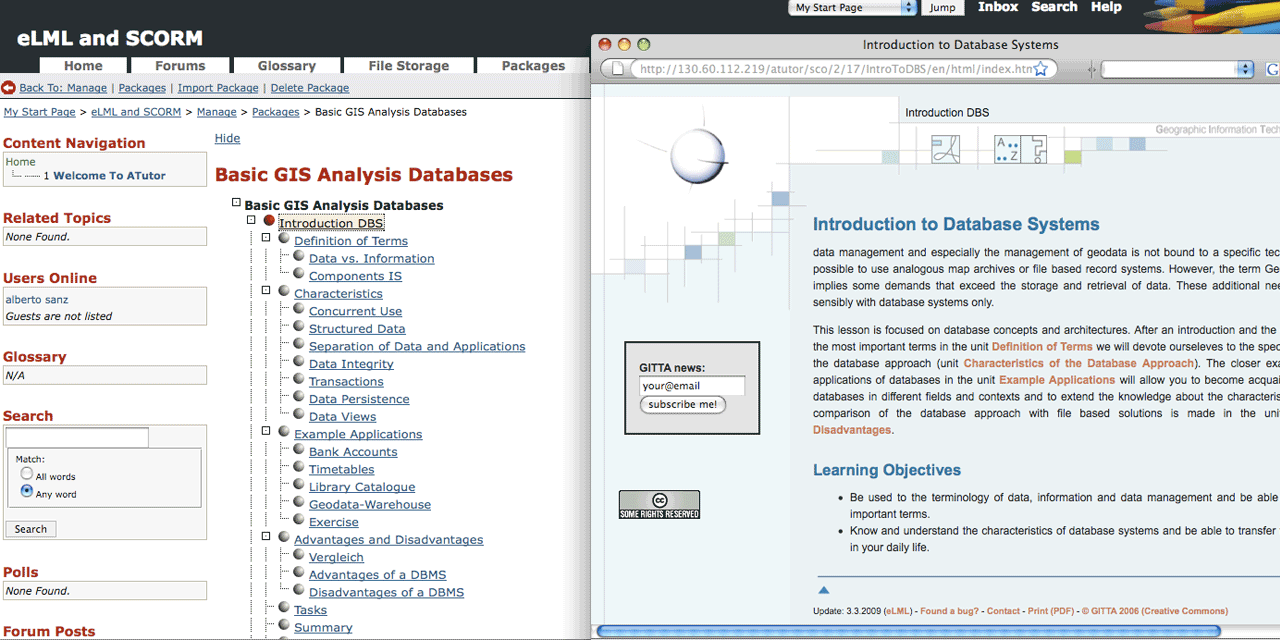Click the bullet beside Concurrent Use
Screen dimensions: 1280x640
[x=299, y=309]
